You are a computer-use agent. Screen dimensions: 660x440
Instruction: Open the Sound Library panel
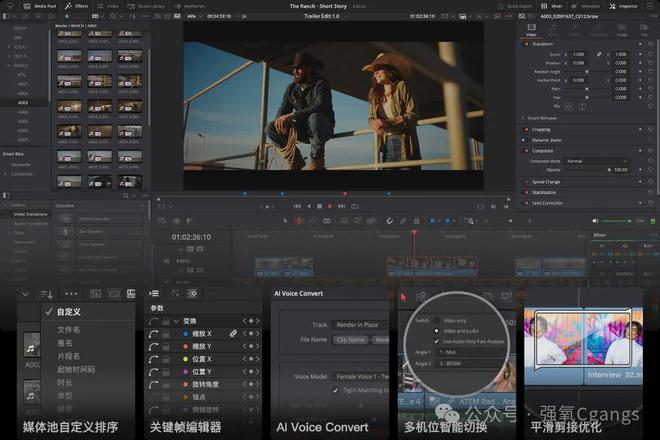pos(149,5)
